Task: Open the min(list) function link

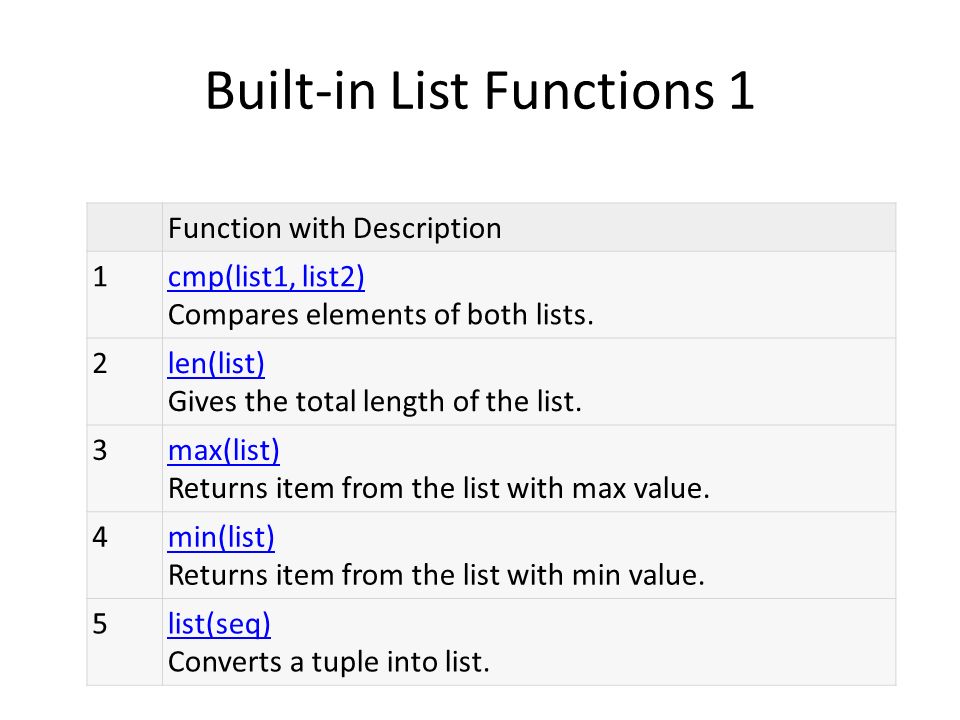Action: point(221,538)
